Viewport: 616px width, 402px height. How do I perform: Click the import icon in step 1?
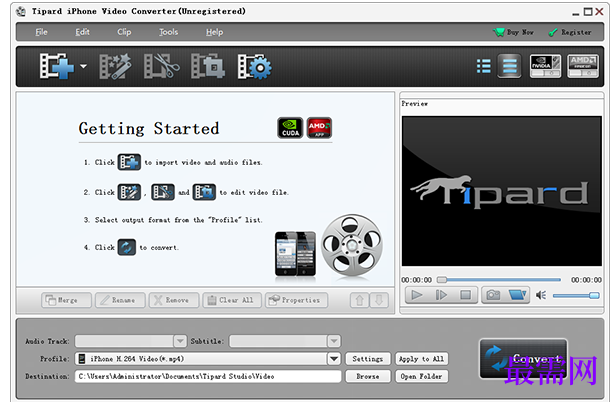click(x=129, y=162)
